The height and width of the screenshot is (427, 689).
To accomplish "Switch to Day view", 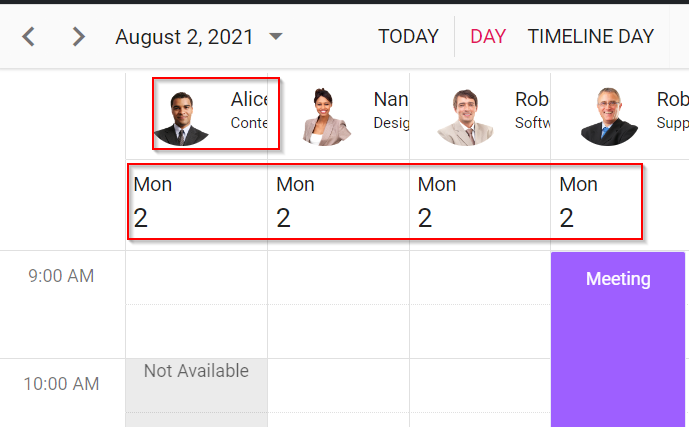I will pos(488,37).
